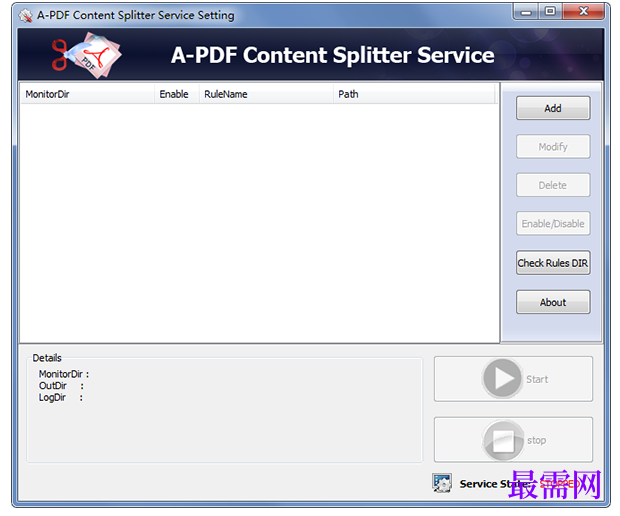The image size is (620, 516).
Task: Click the LogDir : details label
Action: click(x=61, y=397)
